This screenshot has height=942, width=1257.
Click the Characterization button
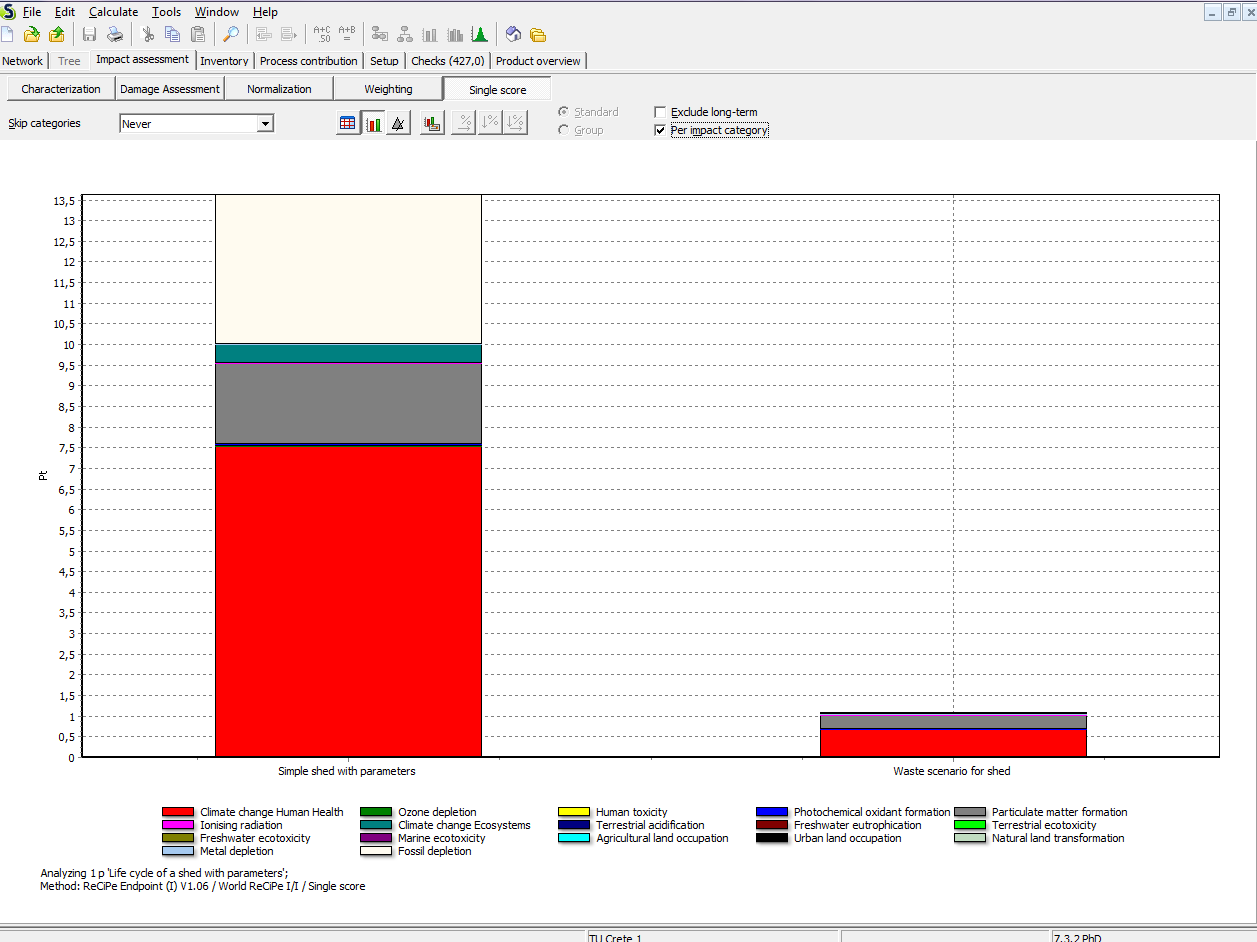click(x=61, y=89)
